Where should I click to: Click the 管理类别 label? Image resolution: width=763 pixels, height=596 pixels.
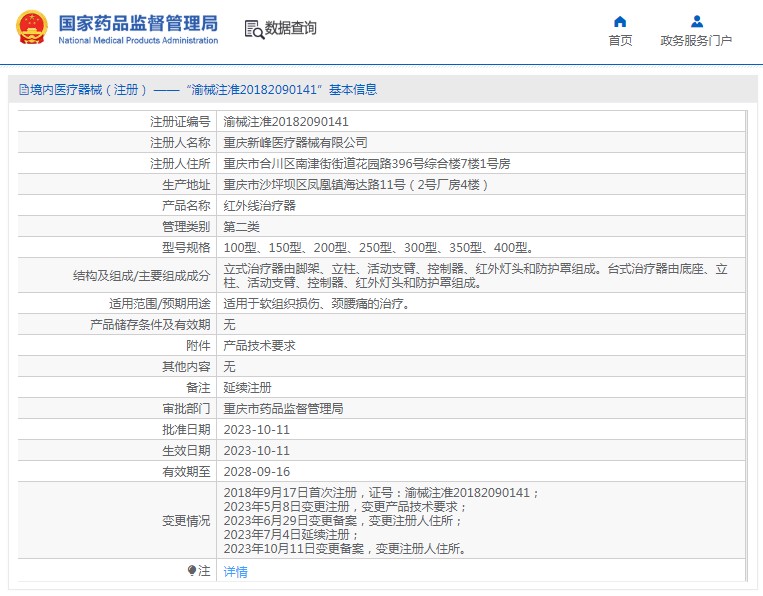click(x=186, y=227)
